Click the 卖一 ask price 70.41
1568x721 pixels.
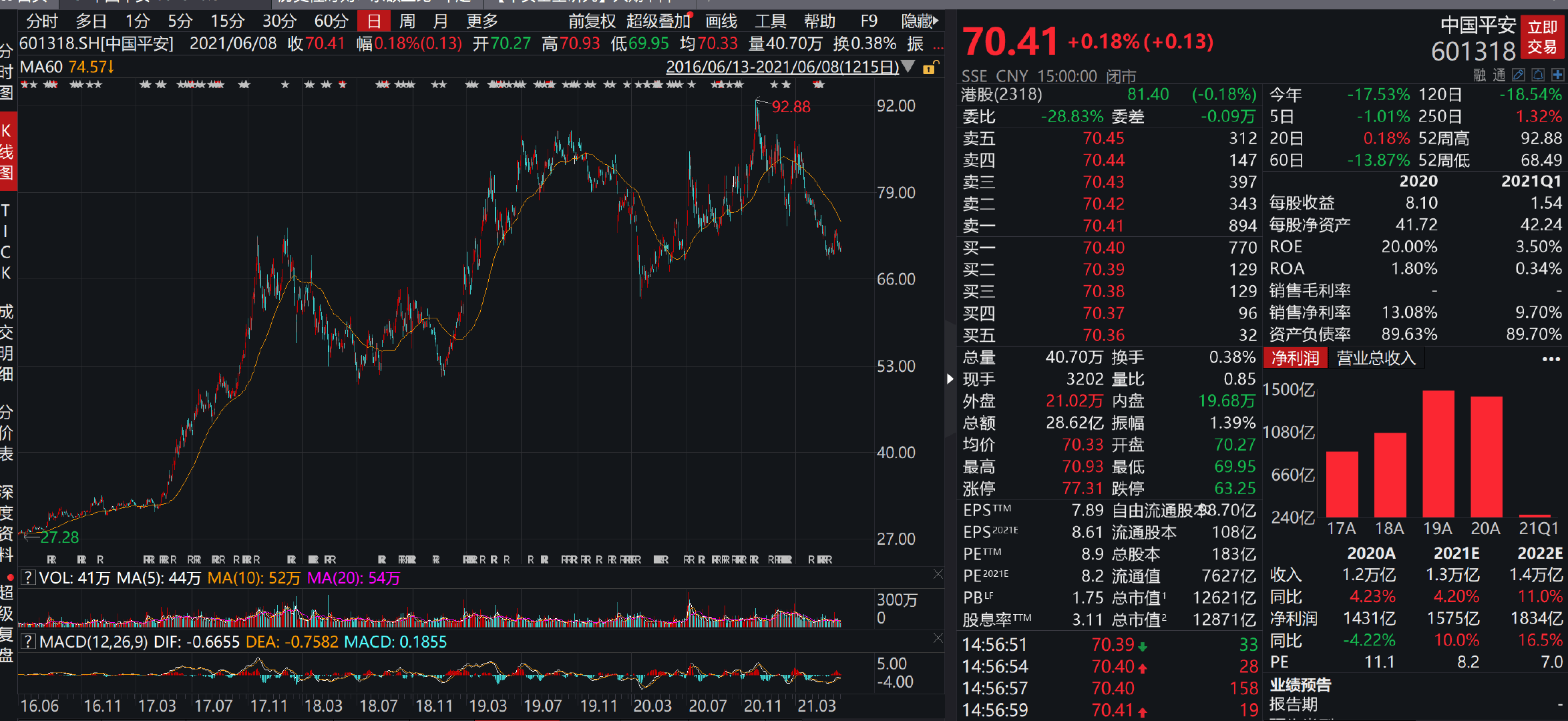(1103, 226)
